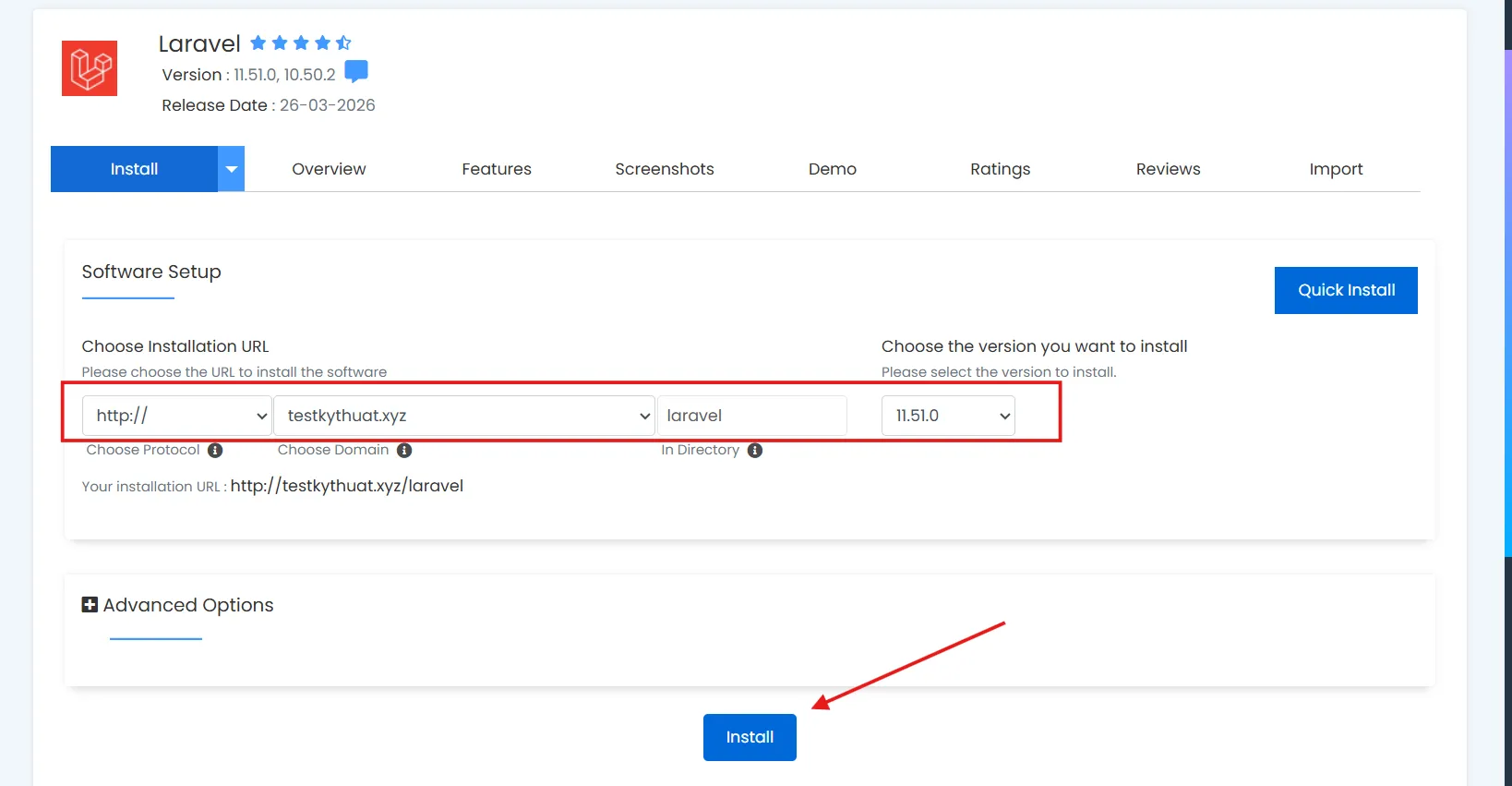Click the installation URL http://testkythuat.xyz/laravel

click(x=347, y=486)
